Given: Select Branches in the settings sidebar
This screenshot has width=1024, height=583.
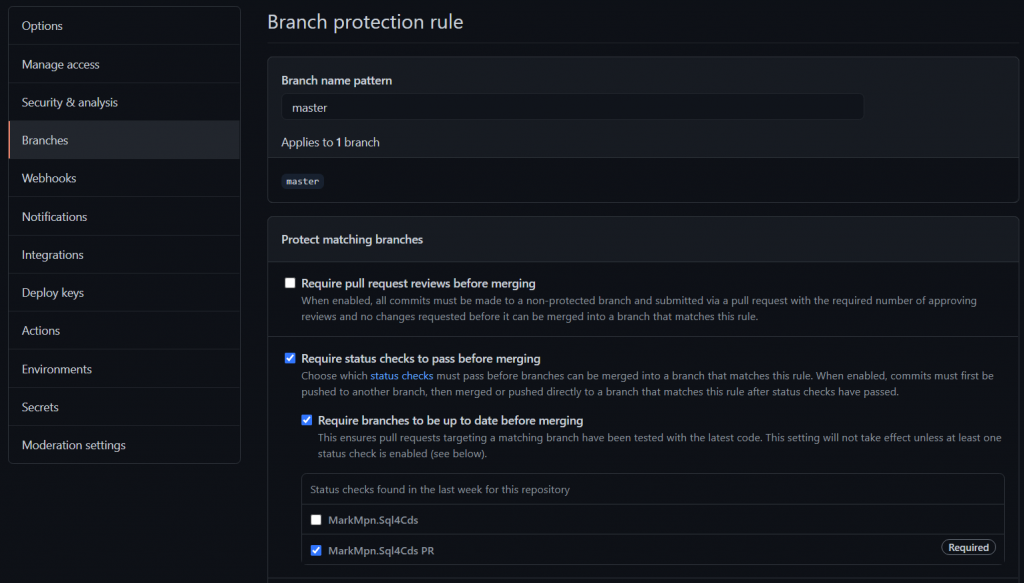Looking at the screenshot, I should [45, 140].
